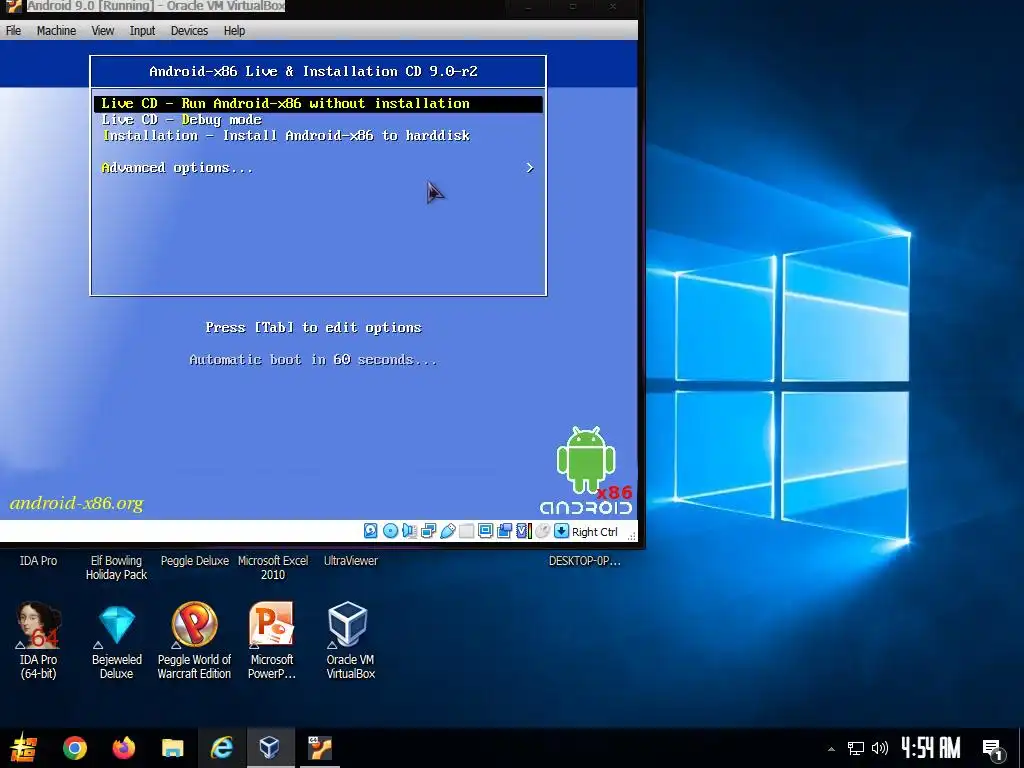Select the plain 'IDA Pro' desktop label
Screen dimensions: 1024x768
tap(39, 560)
